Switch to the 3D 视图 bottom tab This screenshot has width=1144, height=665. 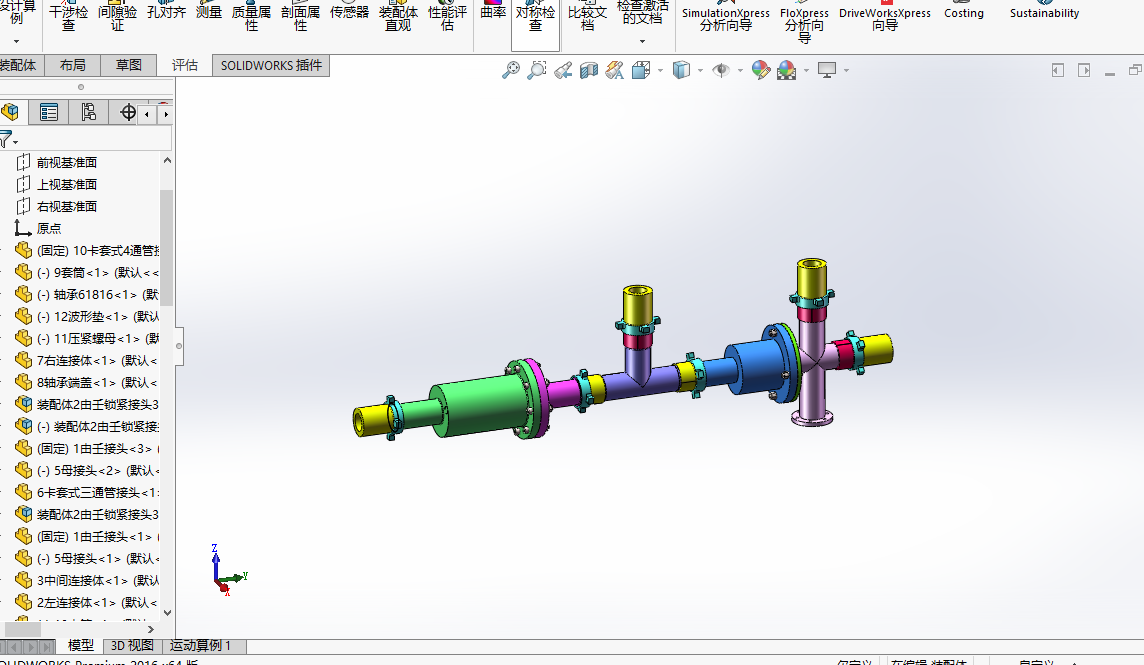coord(132,645)
